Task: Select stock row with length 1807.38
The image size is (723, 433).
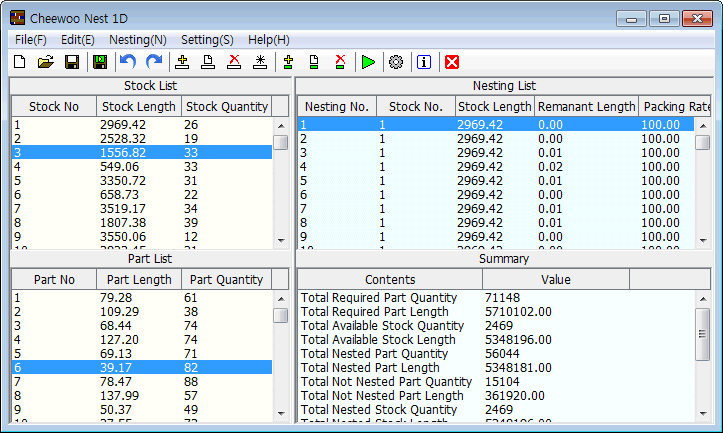Action: [x=142, y=222]
